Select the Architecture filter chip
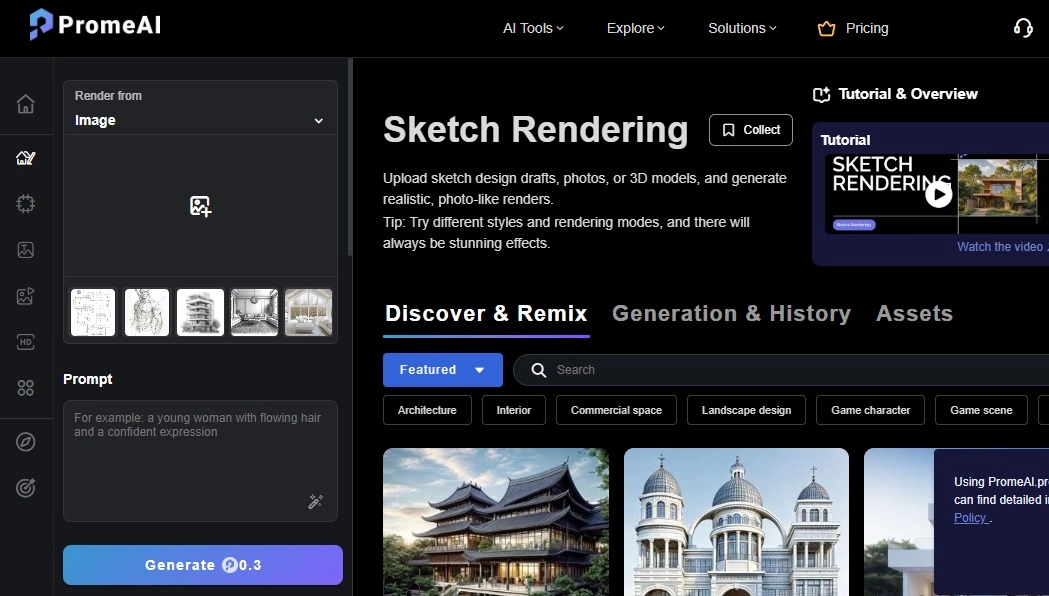1049x596 pixels. click(427, 410)
